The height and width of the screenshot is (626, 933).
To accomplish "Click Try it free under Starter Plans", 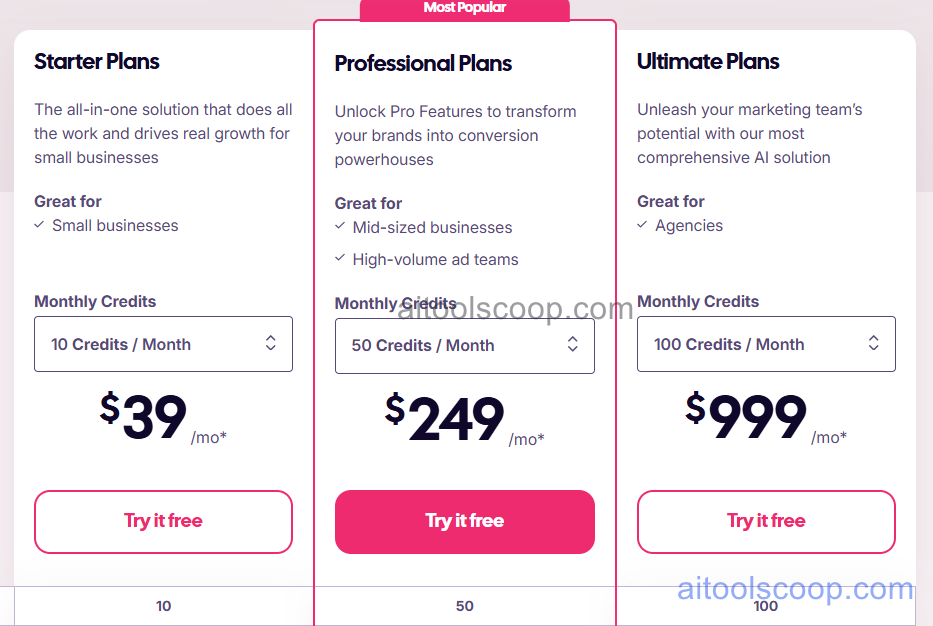I will 163,521.
